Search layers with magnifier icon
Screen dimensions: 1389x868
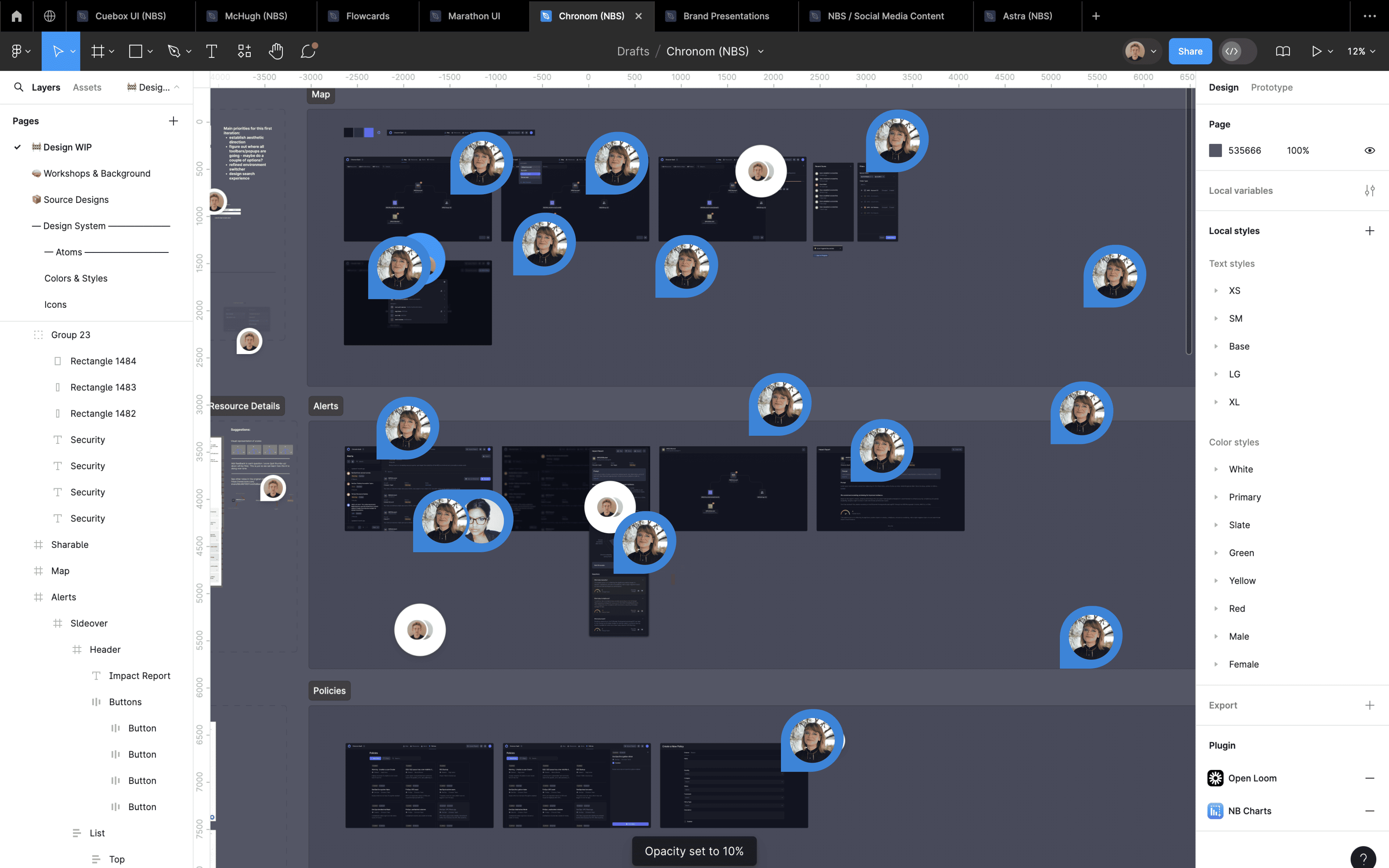coord(19,87)
